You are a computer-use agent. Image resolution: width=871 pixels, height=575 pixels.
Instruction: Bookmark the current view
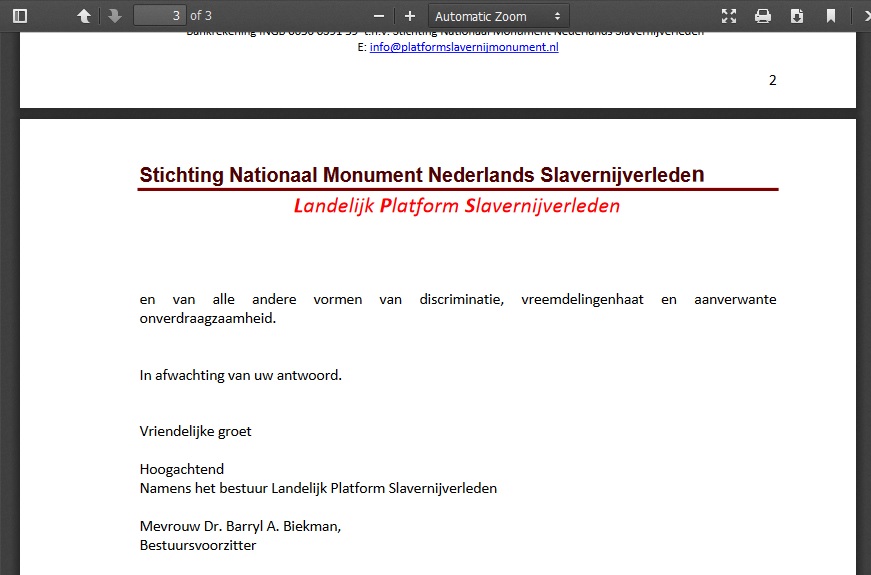830,16
